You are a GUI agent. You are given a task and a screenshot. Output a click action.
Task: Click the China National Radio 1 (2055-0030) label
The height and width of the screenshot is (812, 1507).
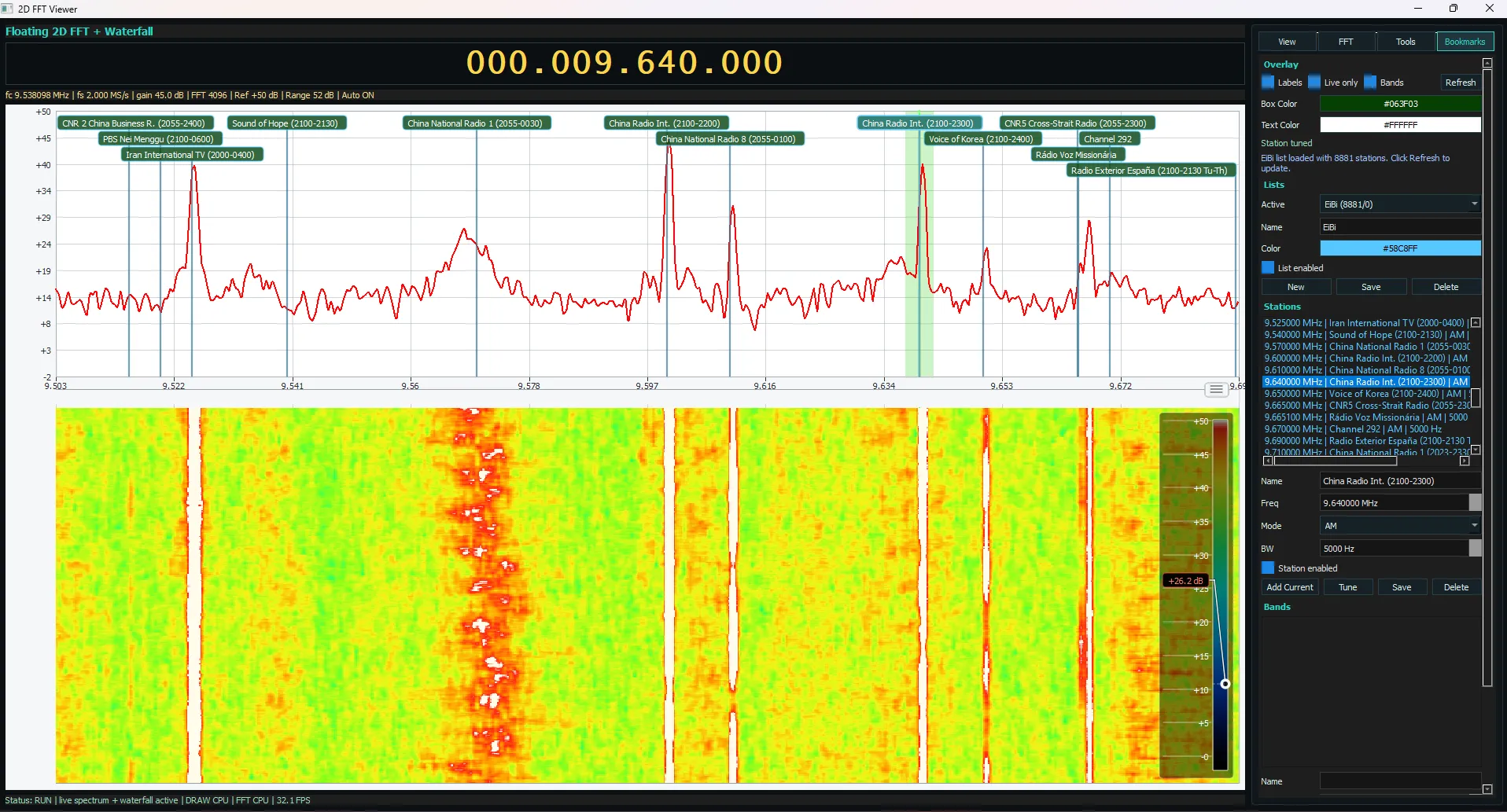(476, 123)
